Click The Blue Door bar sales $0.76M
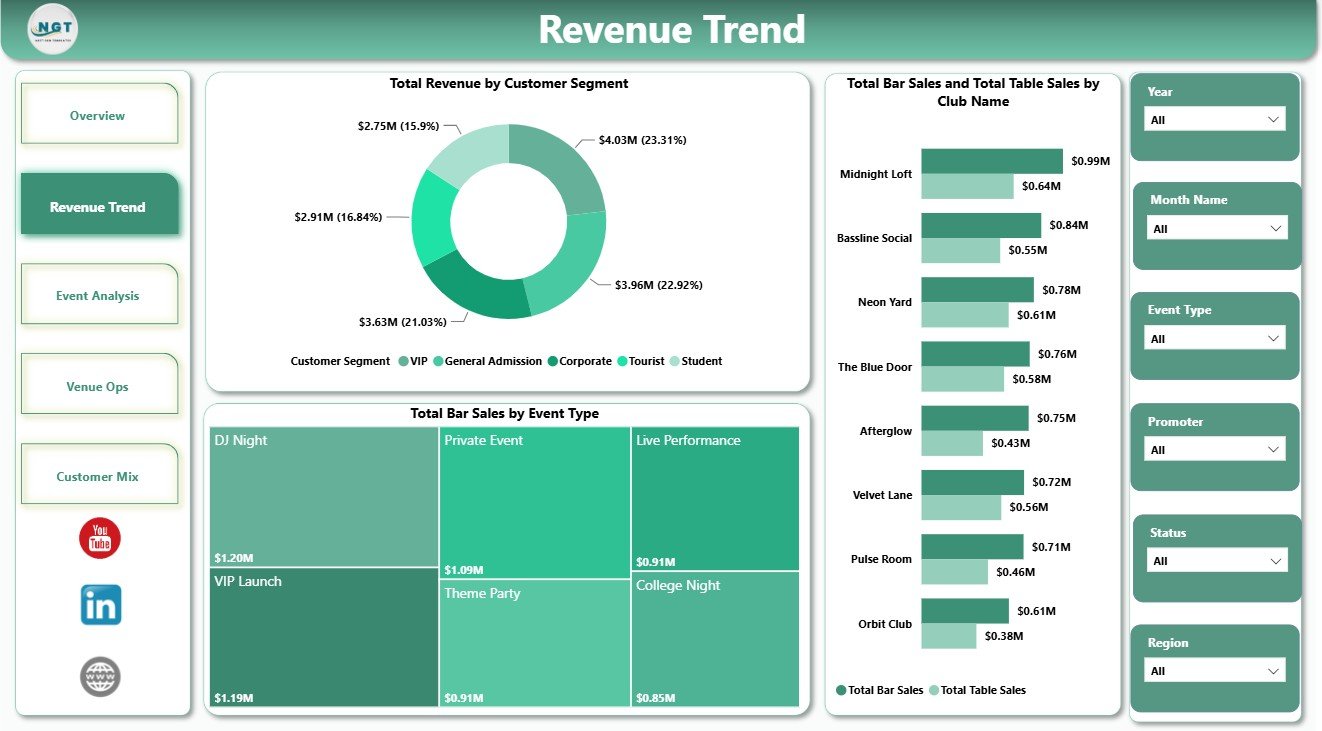The image size is (1322, 731). [976, 354]
